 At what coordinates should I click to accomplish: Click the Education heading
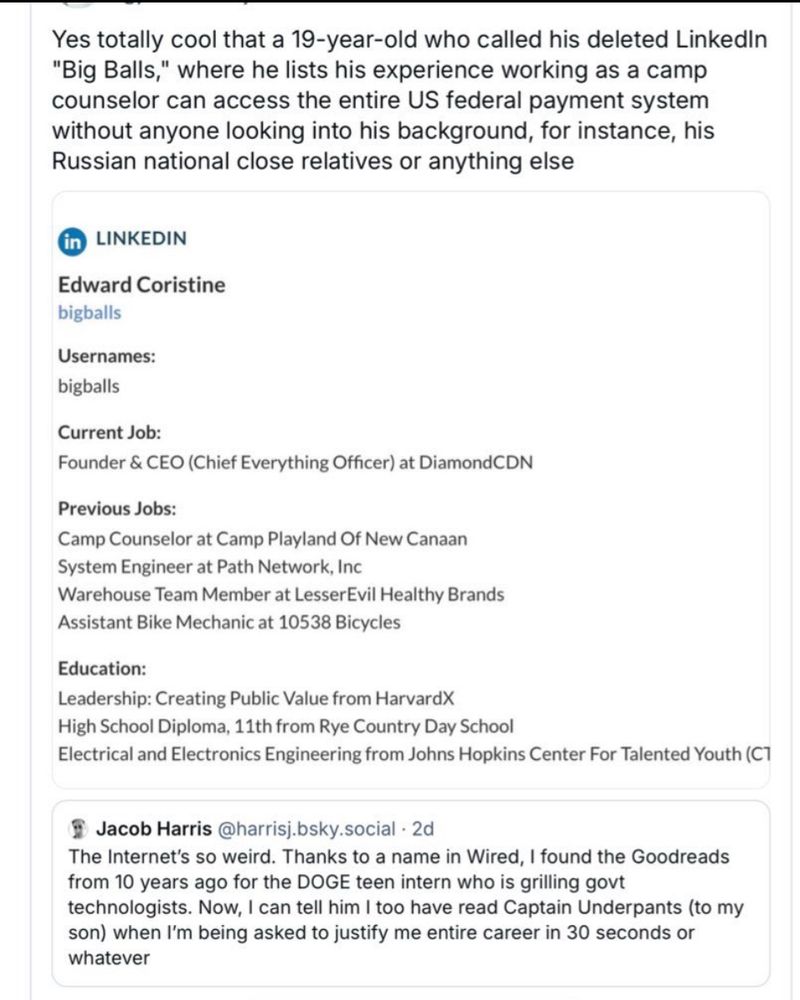click(102, 668)
